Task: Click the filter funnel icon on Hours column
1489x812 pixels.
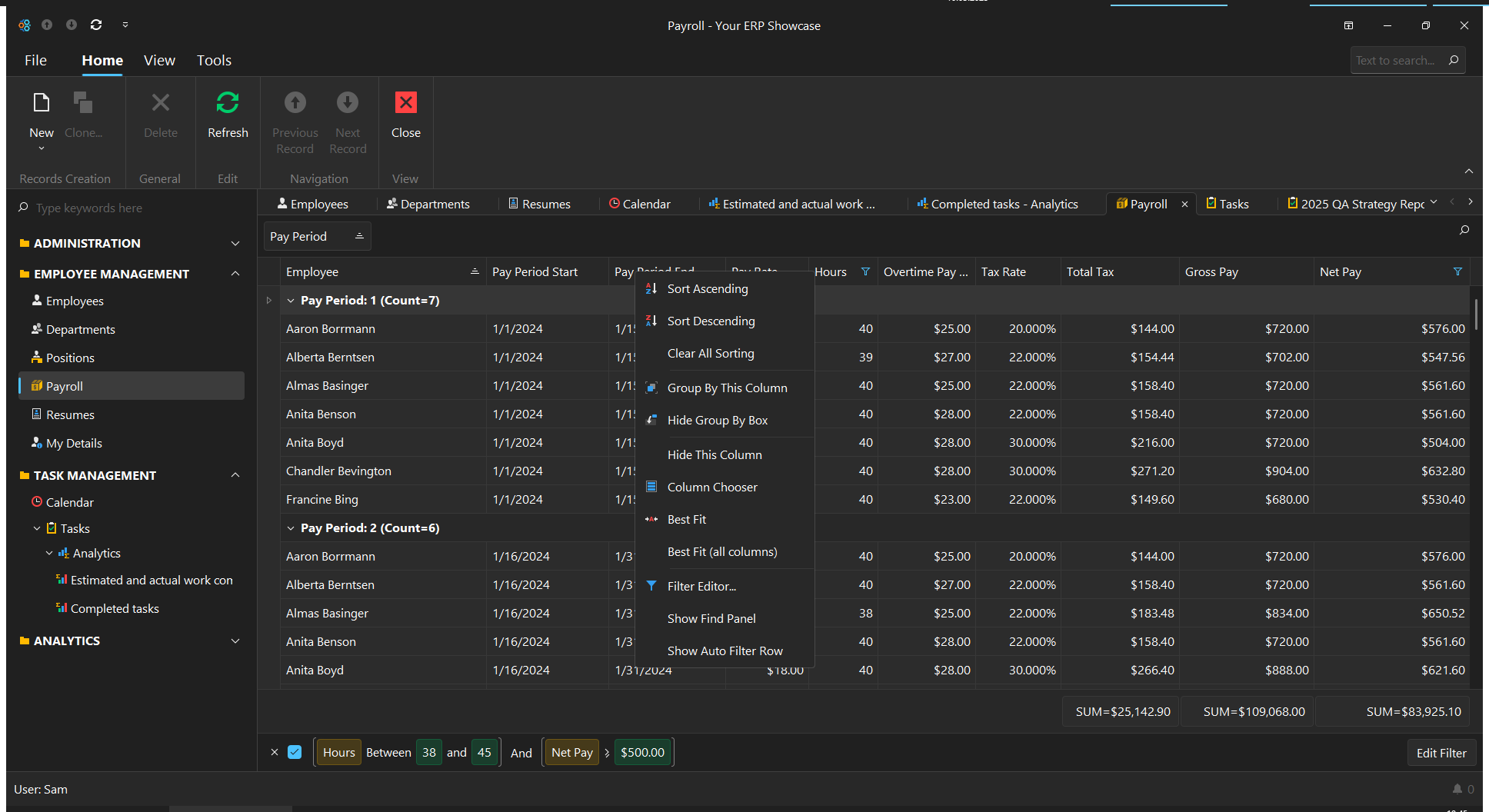Action: [x=865, y=271]
